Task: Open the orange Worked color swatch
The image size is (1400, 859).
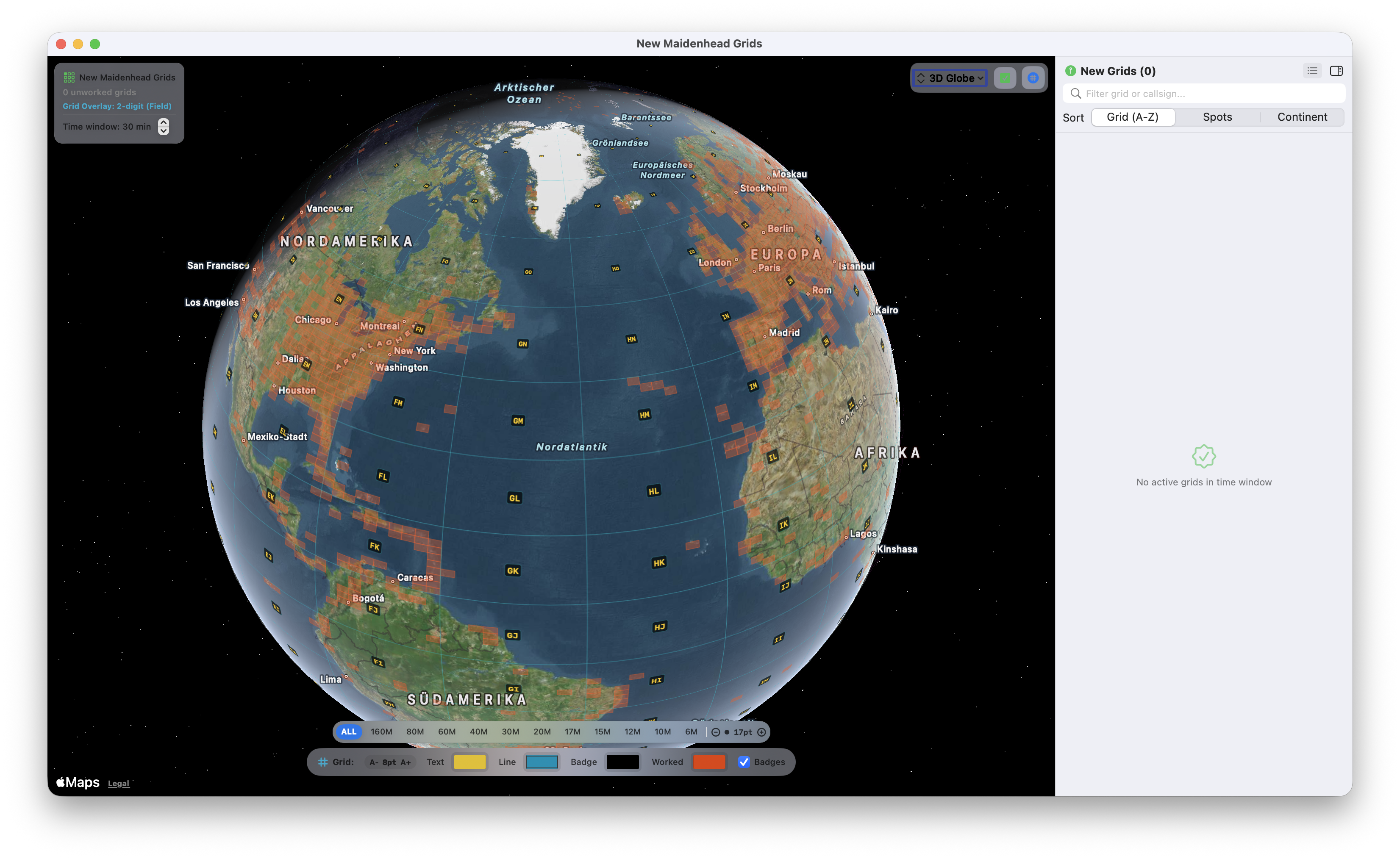Action: [x=709, y=762]
